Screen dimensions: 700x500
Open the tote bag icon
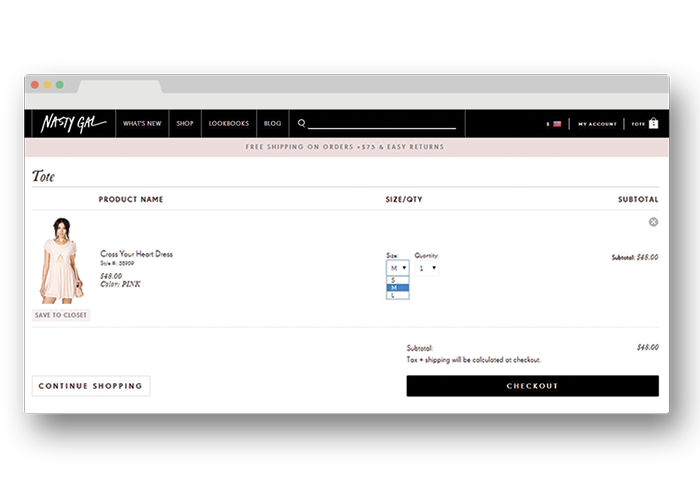click(x=654, y=123)
